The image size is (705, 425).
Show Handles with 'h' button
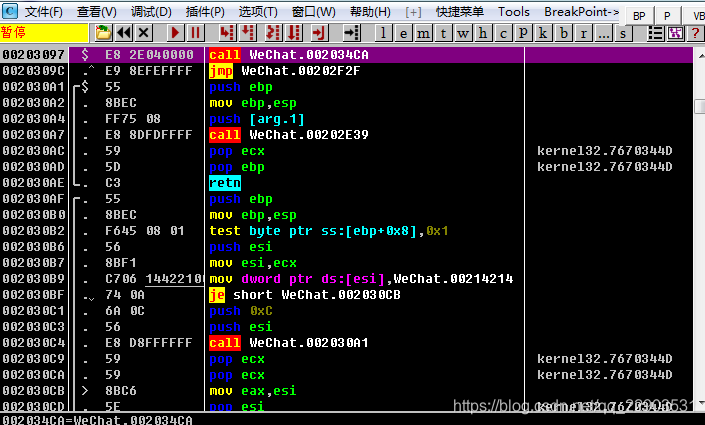tap(483, 33)
